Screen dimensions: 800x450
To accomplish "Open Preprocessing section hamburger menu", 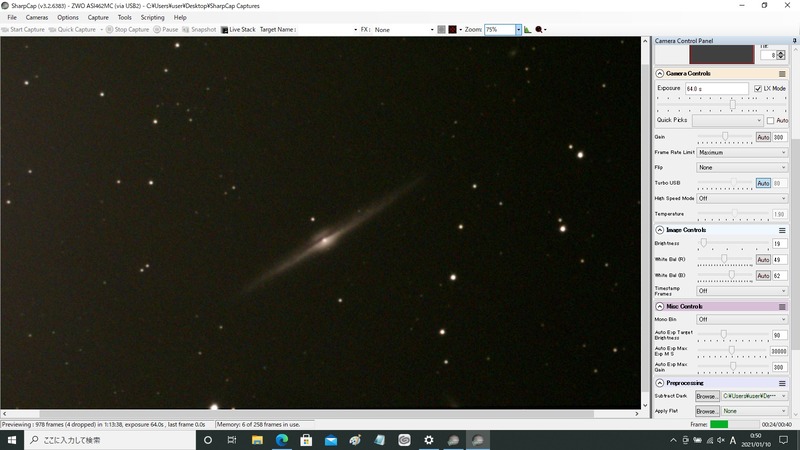I will [x=782, y=383].
